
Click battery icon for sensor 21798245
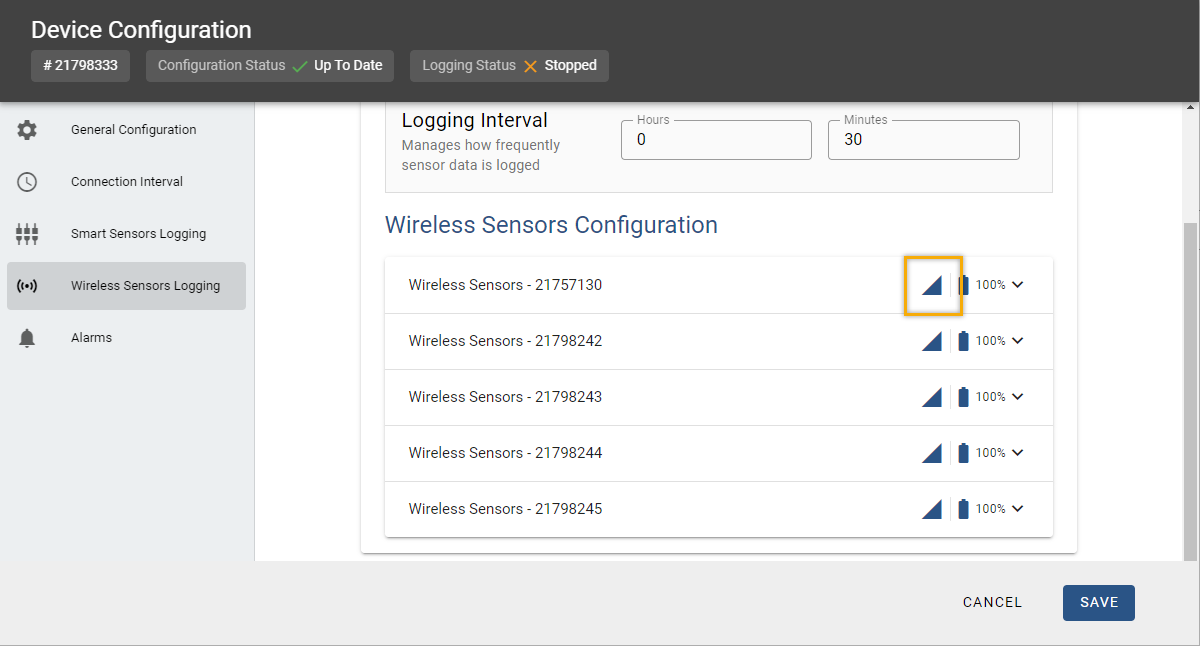click(x=964, y=509)
